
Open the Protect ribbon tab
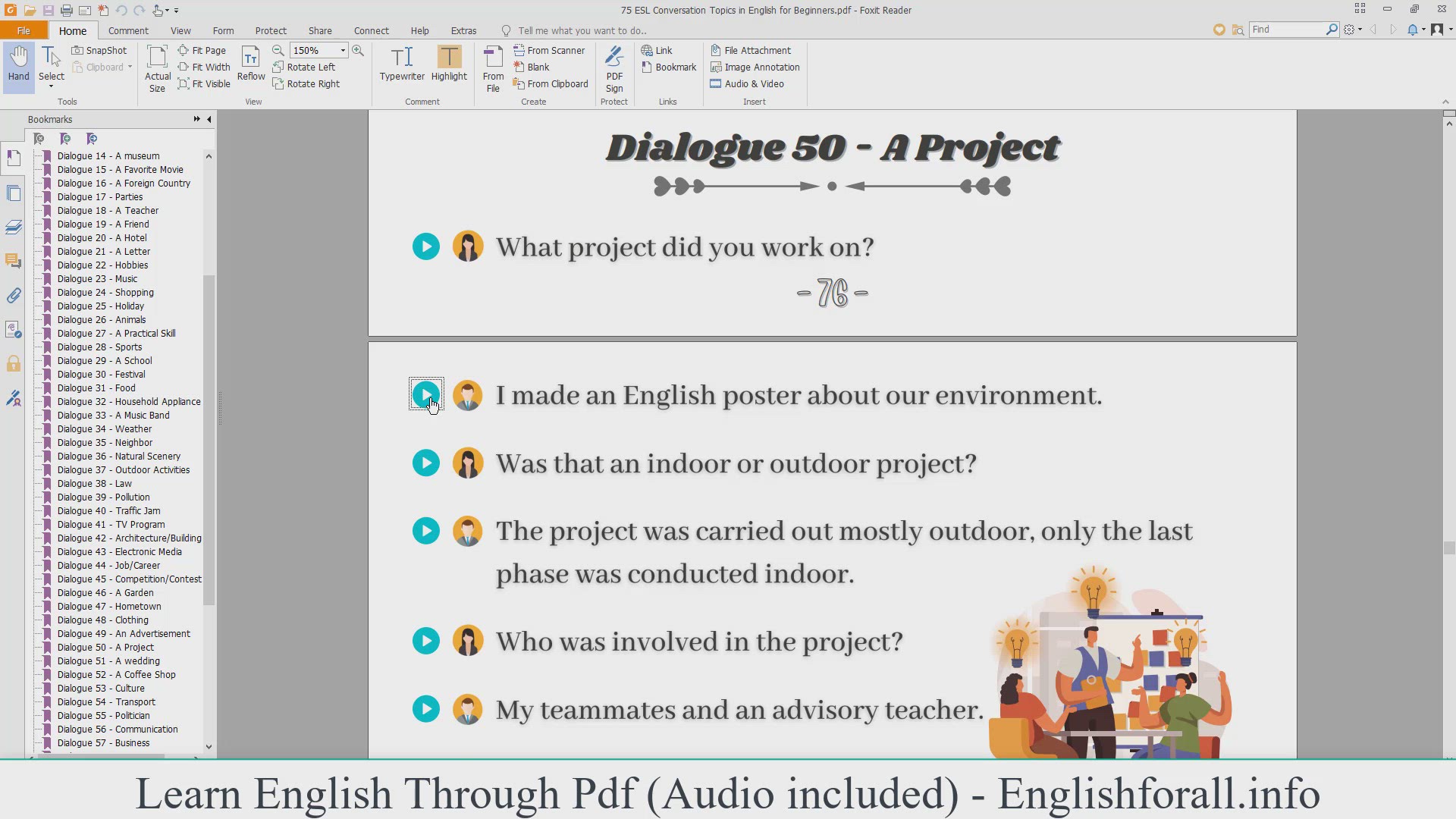271,30
